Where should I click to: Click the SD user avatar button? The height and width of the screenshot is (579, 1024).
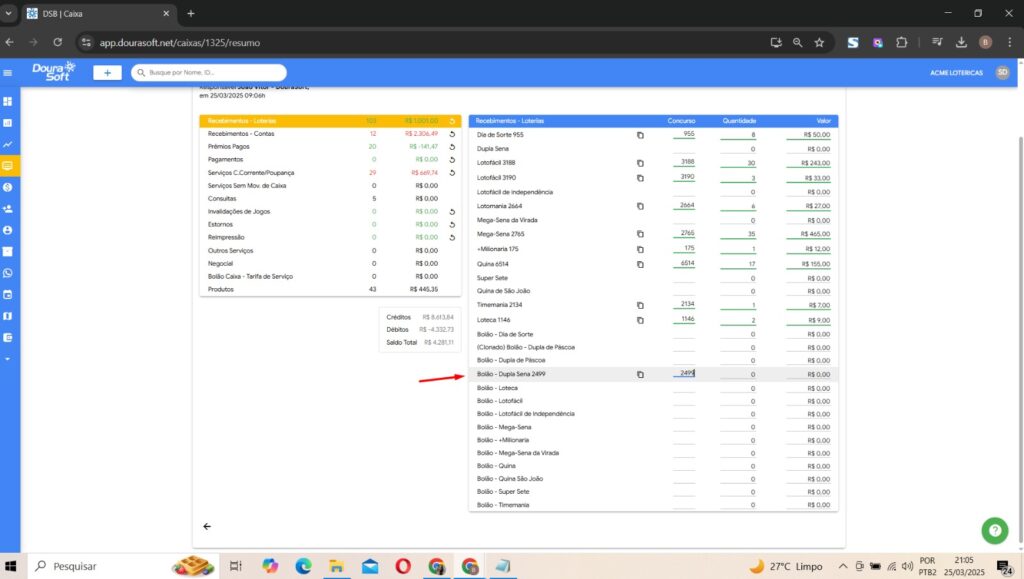coord(1002,73)
